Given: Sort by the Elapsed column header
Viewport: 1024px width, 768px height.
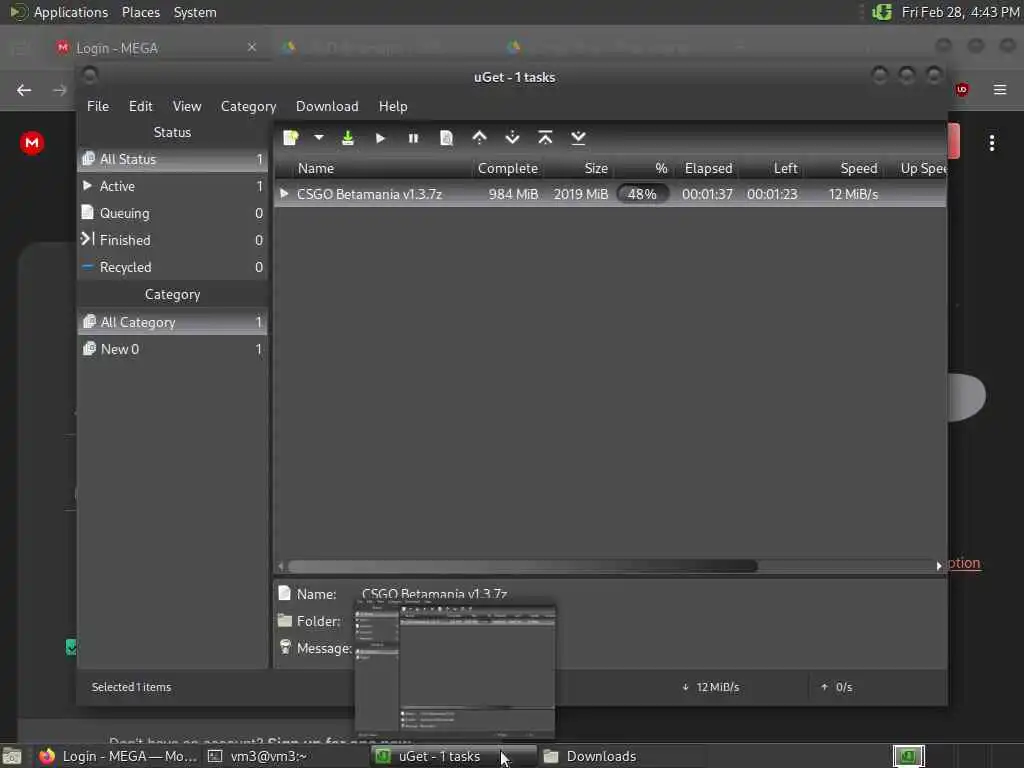Looking at the screenshot, I should 708,168.
